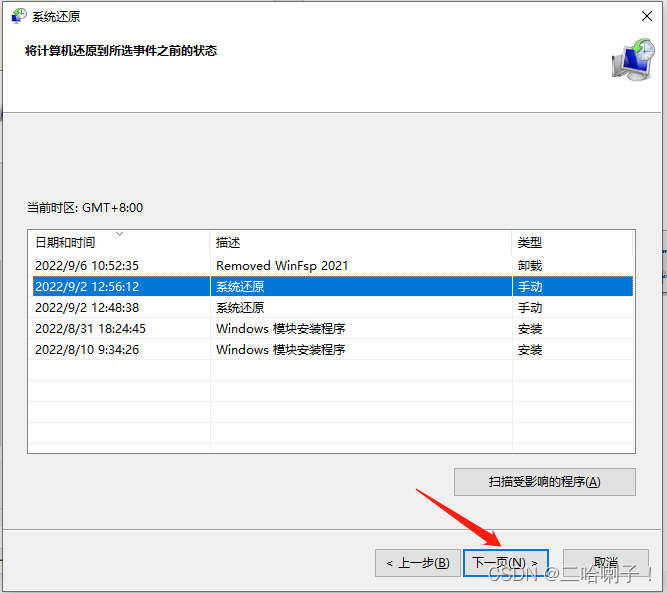The width and height of the screenshot is (667, 593).
Task: Click the 扫描受影响的程序(A) button
Action: coord(545,482)
